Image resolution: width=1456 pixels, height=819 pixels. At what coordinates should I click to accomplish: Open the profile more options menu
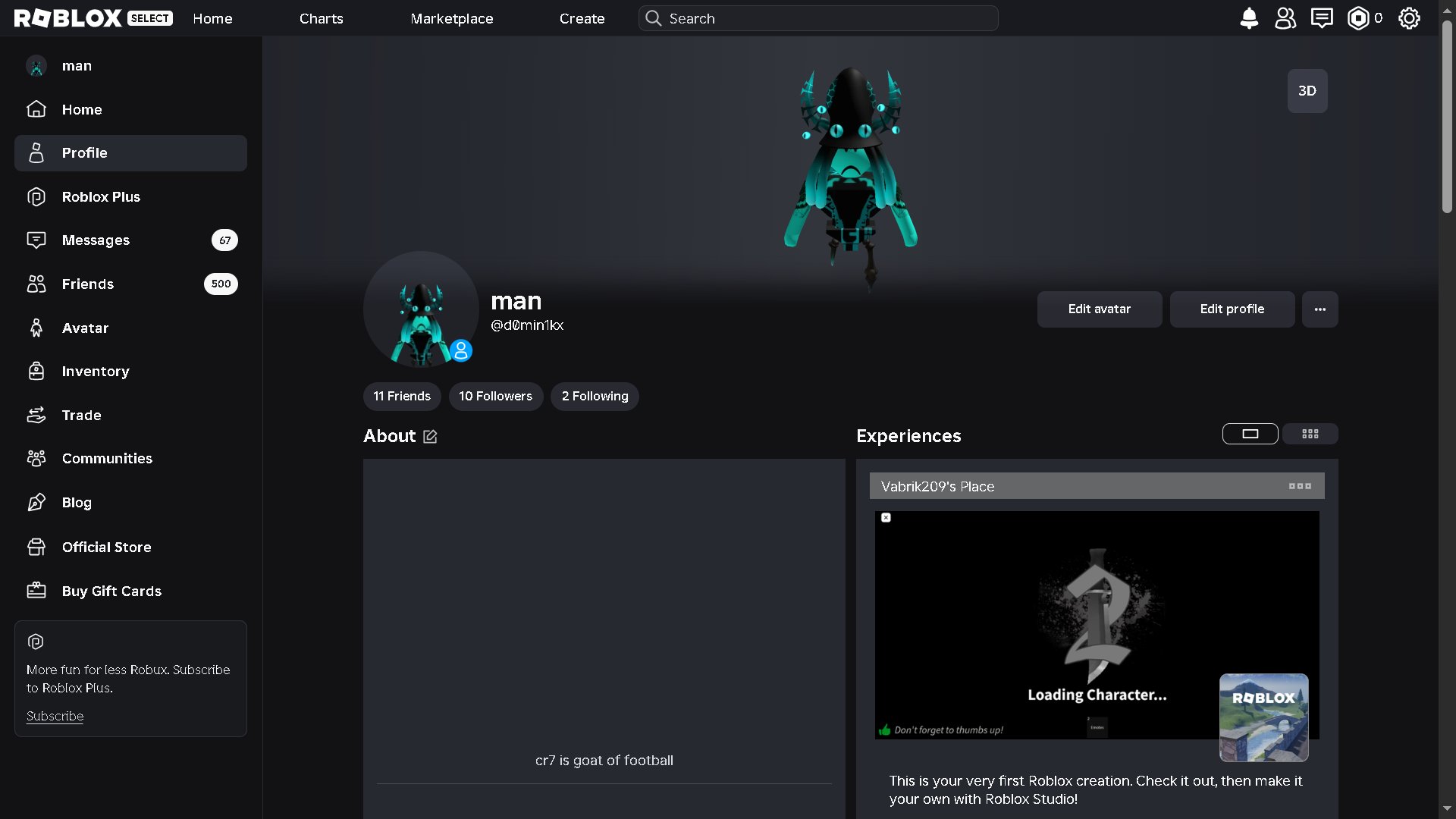[1320, 309]
